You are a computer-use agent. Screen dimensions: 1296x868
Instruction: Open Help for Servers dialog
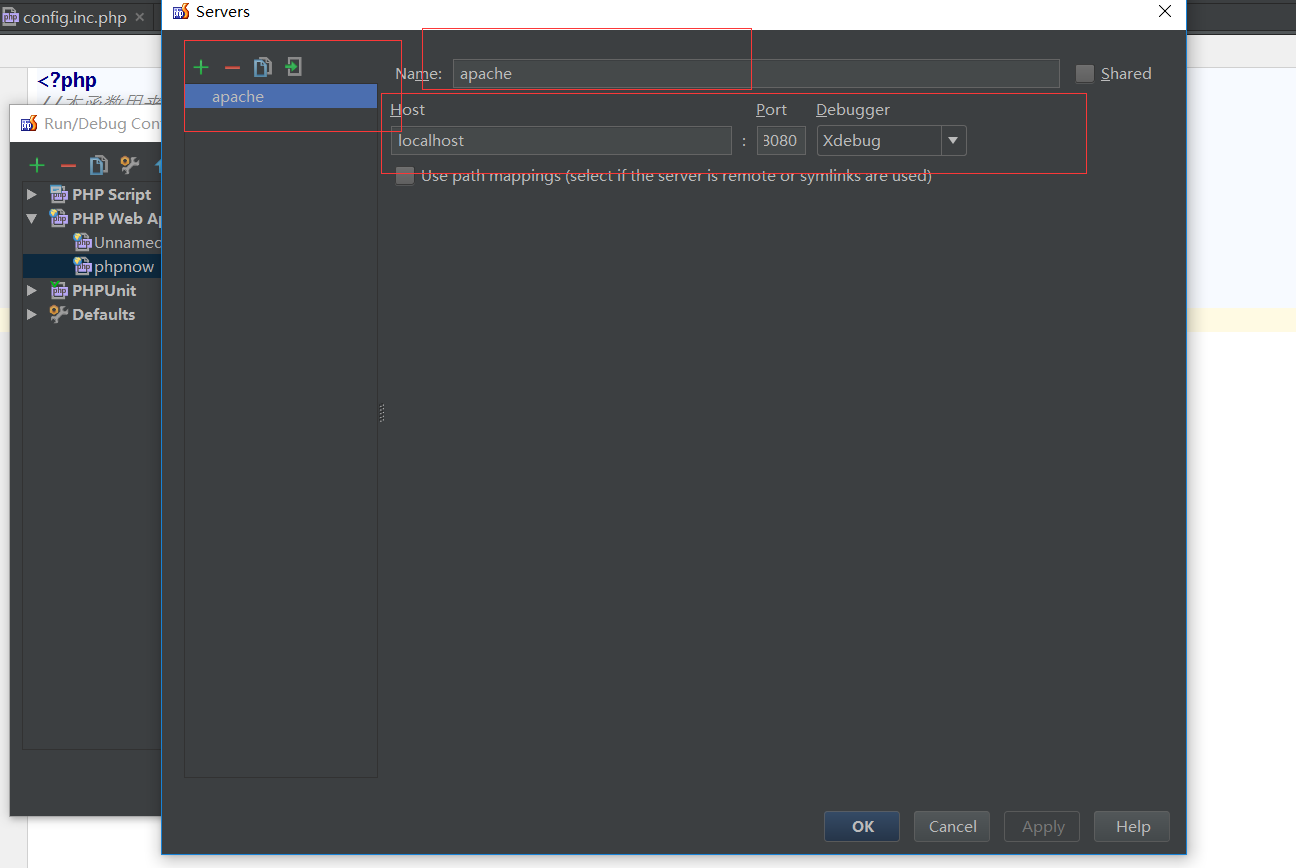coord(1132,827)
